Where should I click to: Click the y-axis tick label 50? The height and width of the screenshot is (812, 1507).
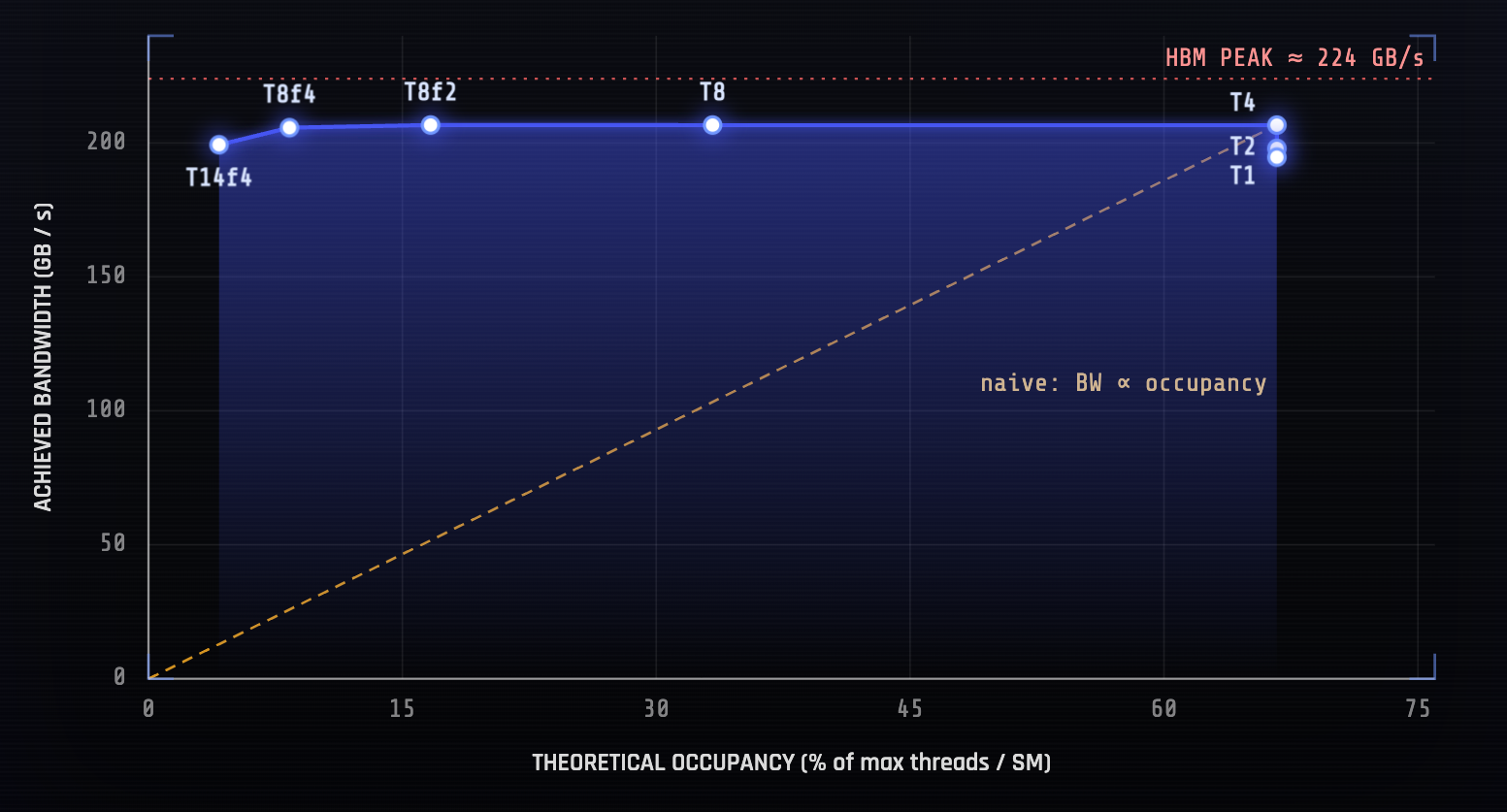click(x=114, y=543)
